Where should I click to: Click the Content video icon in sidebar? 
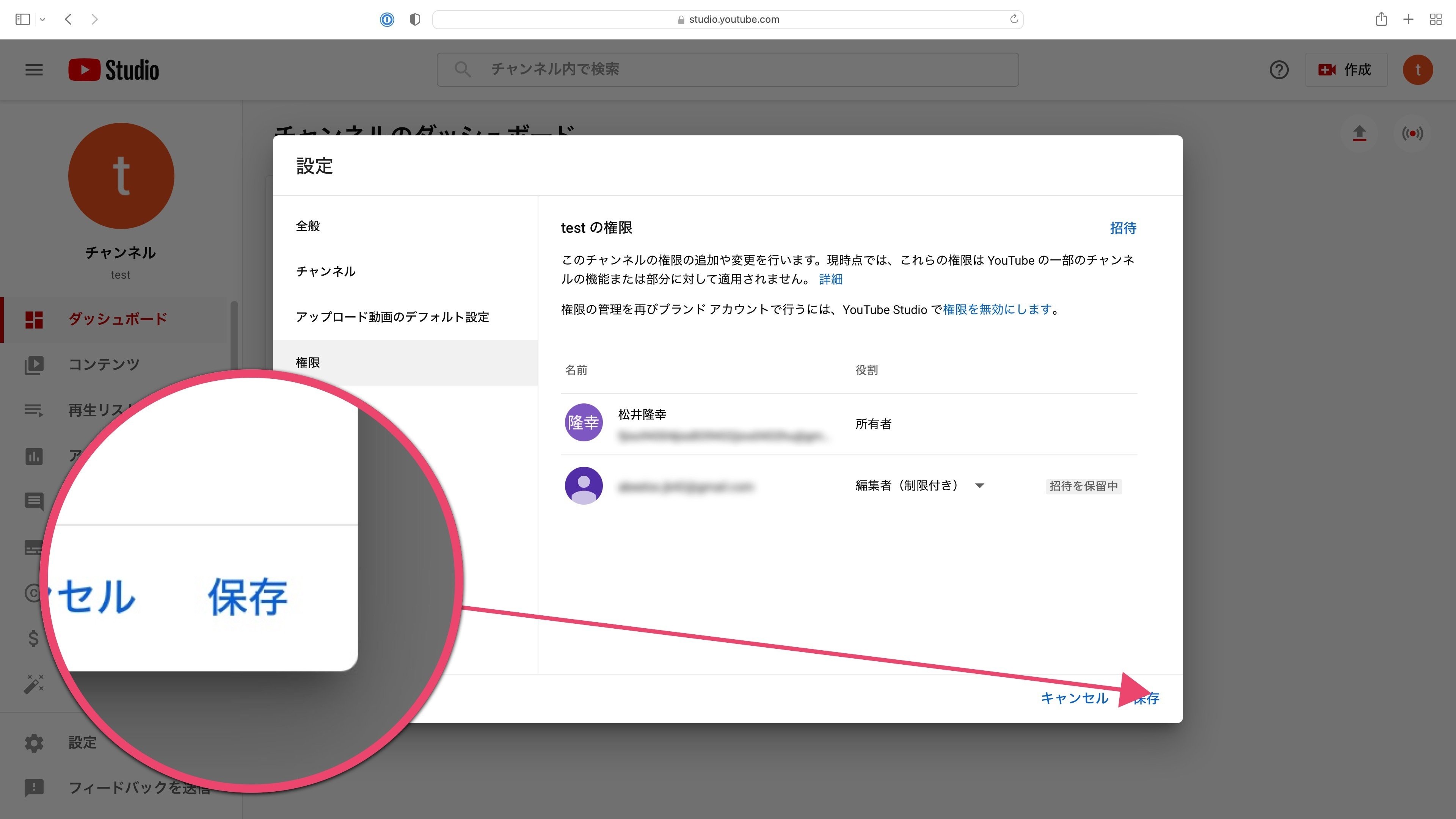click(x=34, y=364)
